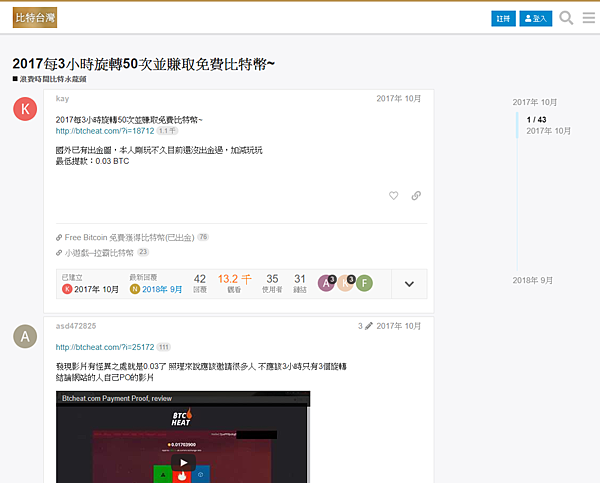
Task: Open the search magnifier icon
Action: [566, 18]
